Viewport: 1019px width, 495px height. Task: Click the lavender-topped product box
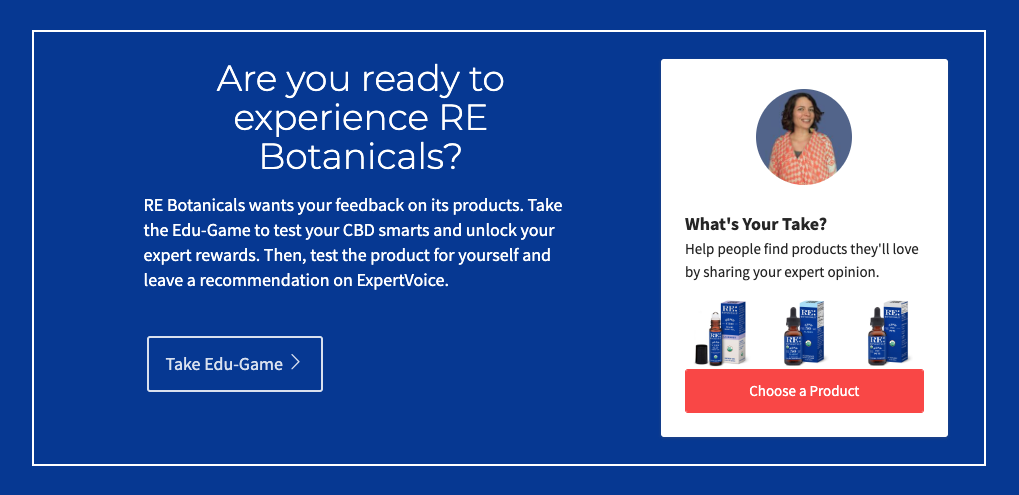tap(733, 332)
